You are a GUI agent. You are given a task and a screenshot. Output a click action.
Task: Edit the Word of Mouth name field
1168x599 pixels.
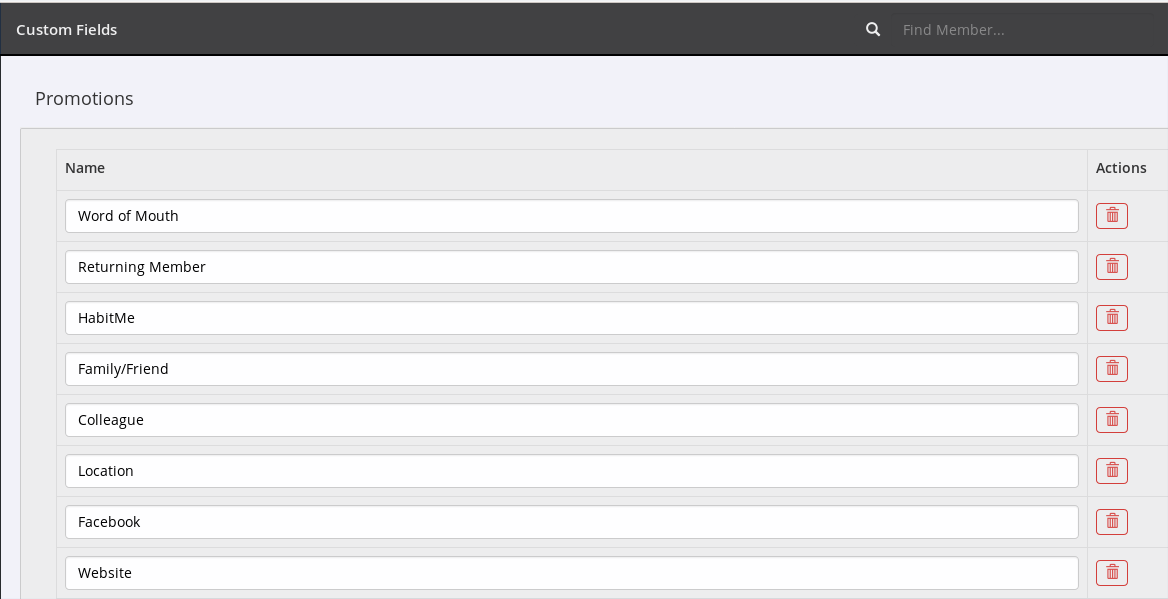point(571,216)
